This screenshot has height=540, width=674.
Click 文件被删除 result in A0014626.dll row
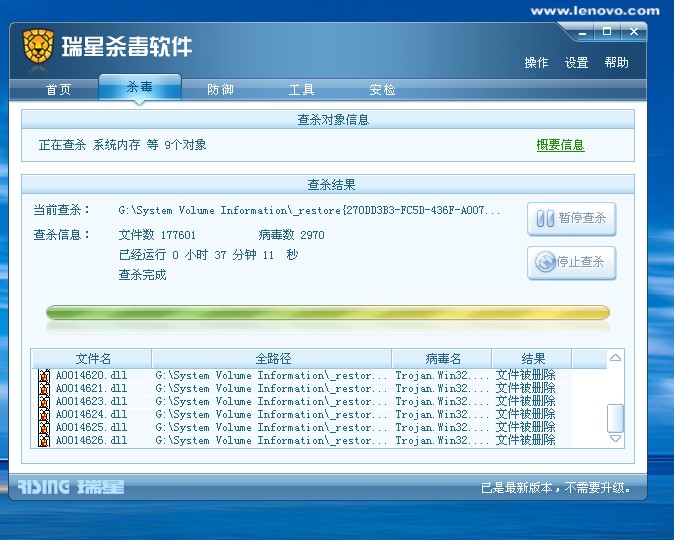pos(526,440)
